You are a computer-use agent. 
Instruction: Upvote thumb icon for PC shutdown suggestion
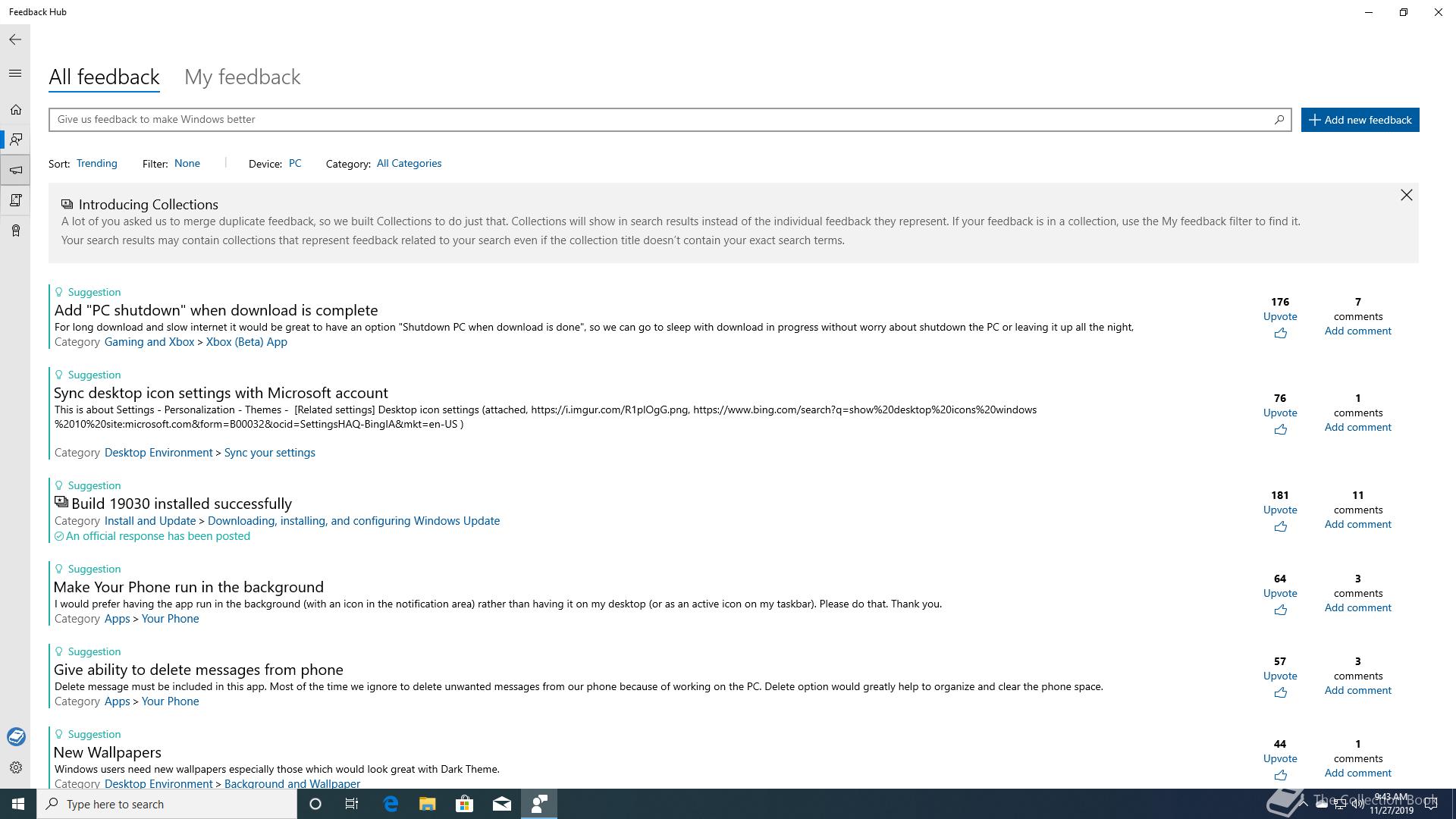click(x=1280, y=333)
